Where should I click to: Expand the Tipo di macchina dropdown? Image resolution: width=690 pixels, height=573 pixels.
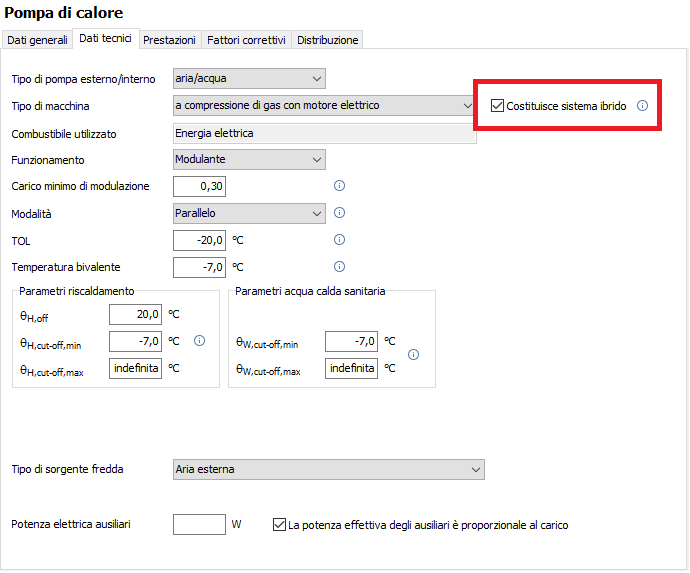point(324,106)
